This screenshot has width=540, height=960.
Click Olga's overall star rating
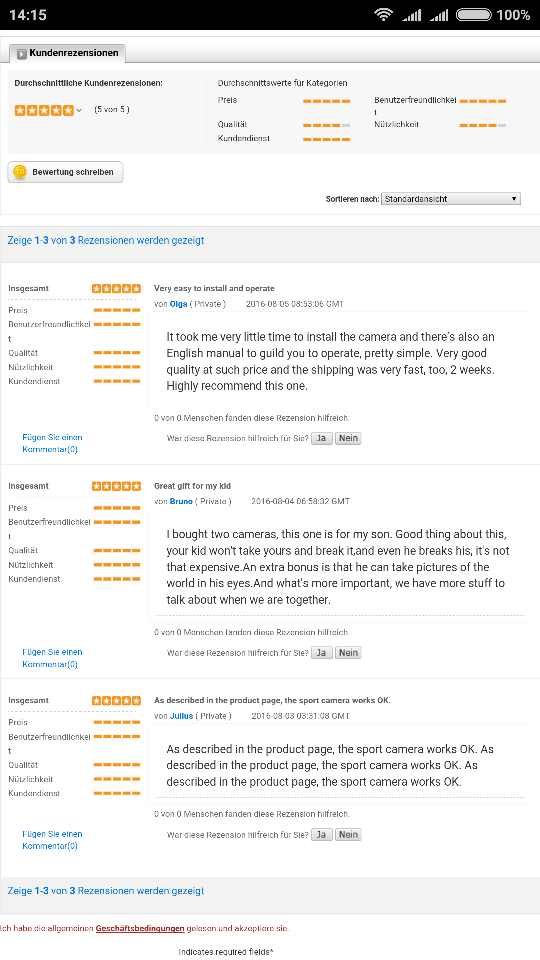[116, 288]
